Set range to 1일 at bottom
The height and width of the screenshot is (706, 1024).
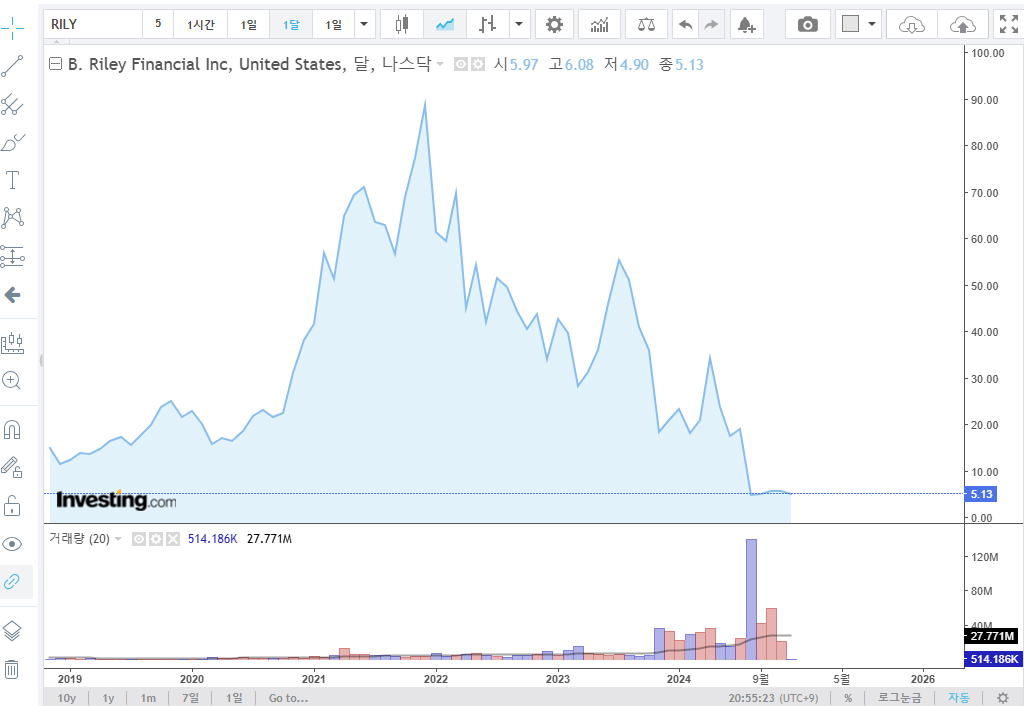click(x=234, y=698)
